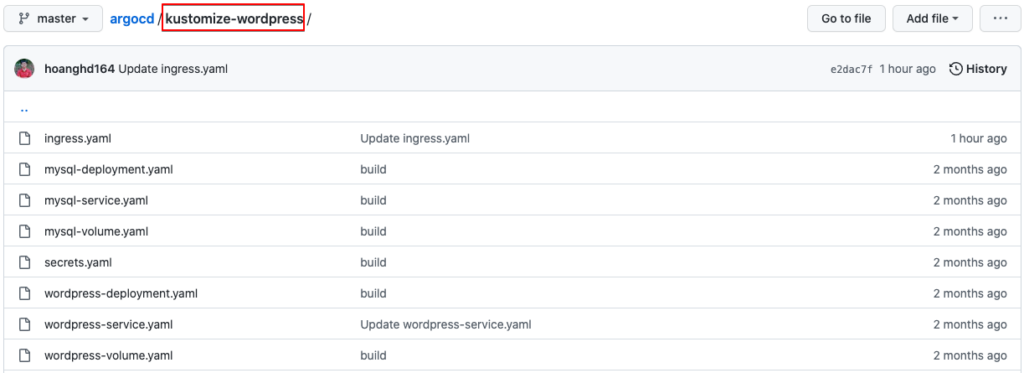Screen dimensions: 1024x373
Task: Click hoanghd164's avatar image
Action: click(x=24, y=69)
